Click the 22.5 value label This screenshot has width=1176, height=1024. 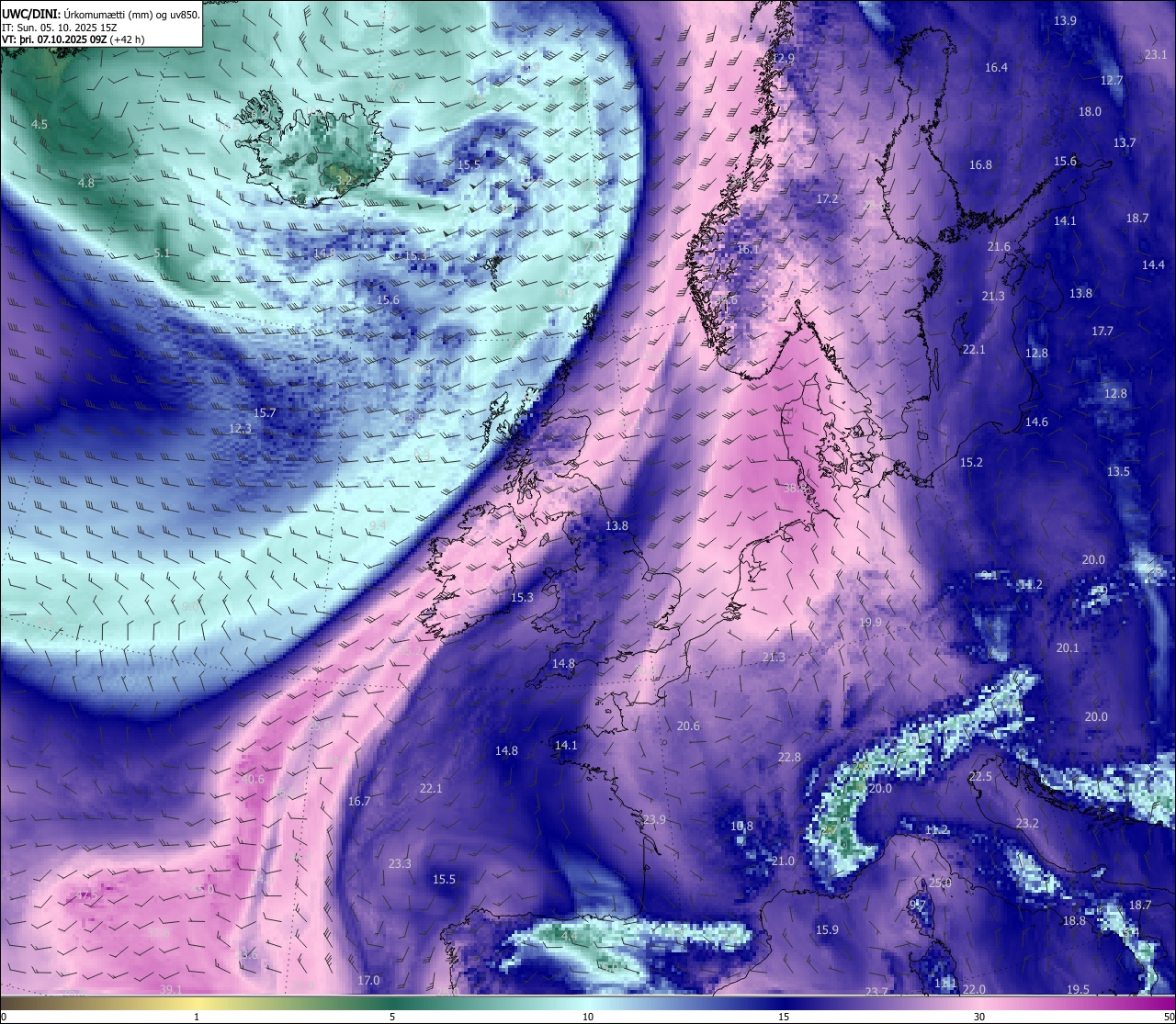[980, 777]
